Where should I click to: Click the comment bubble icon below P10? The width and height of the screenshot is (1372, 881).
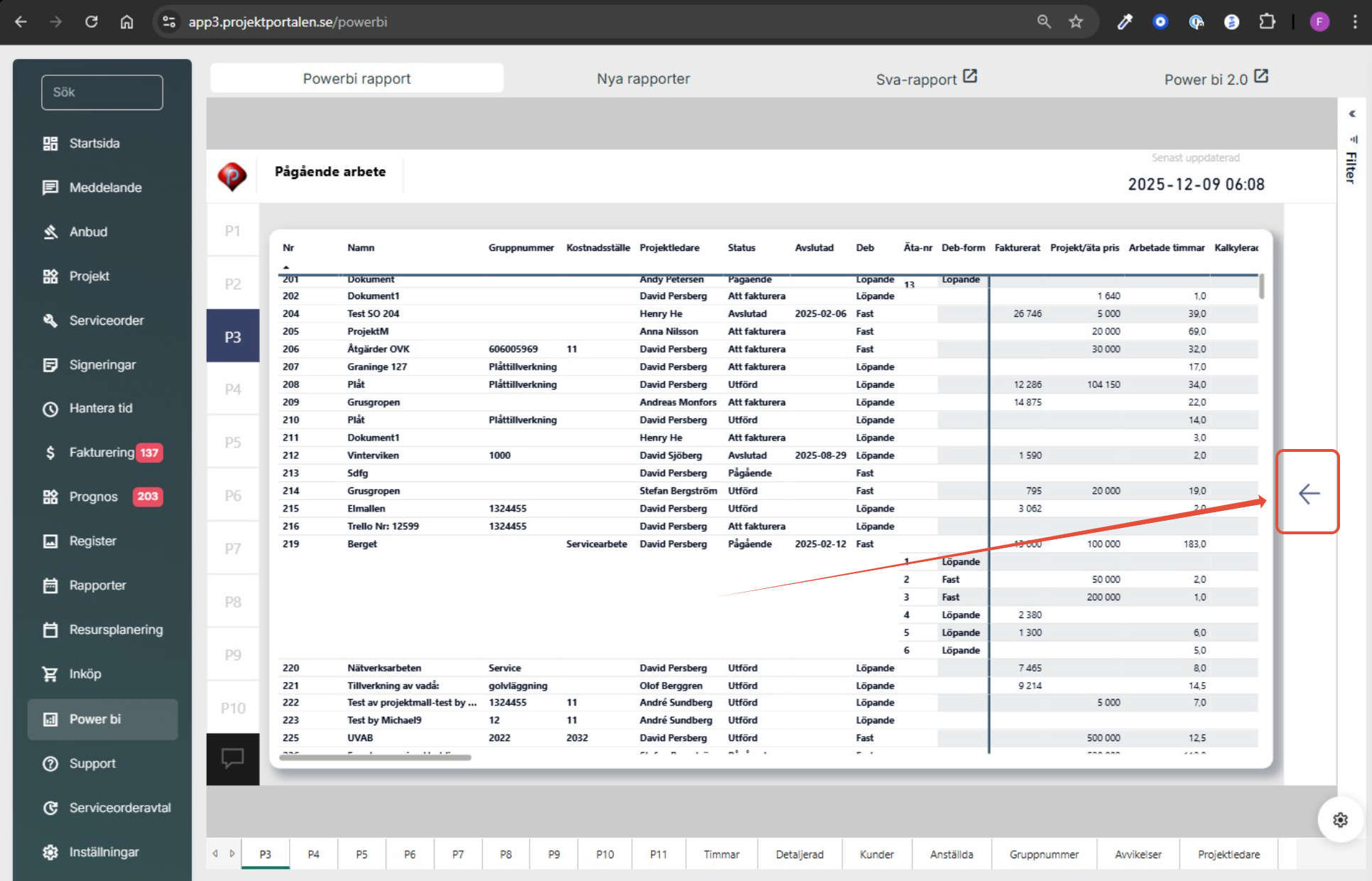[x=232, y=758]
